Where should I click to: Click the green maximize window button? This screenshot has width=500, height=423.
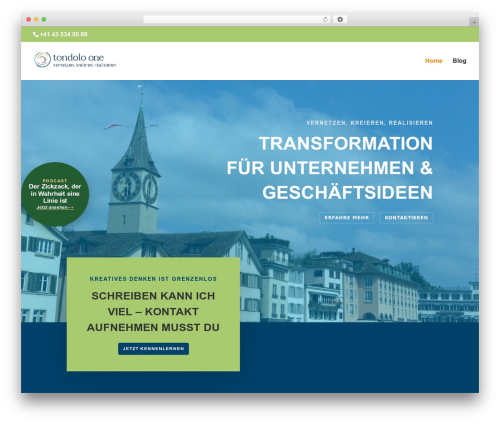click(44, 20)
